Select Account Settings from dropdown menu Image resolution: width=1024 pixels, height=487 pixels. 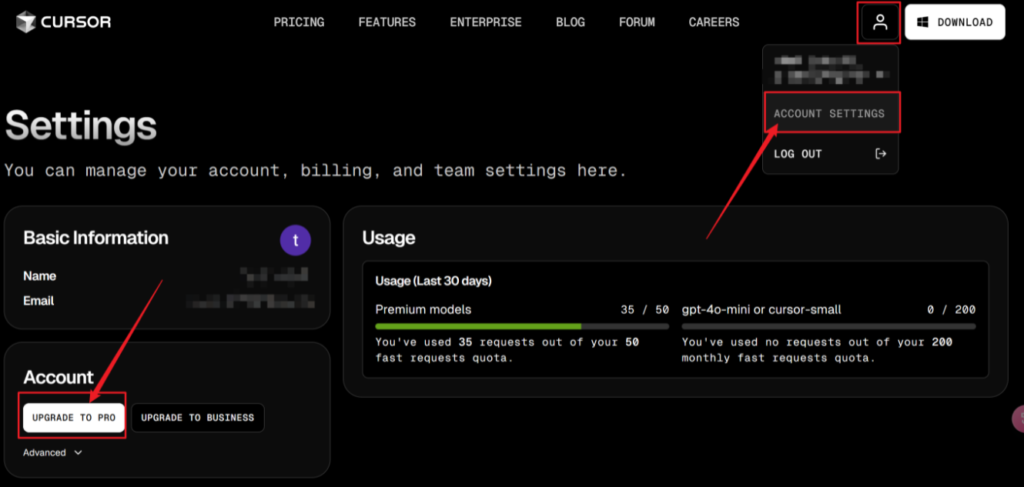pos(829,114)
